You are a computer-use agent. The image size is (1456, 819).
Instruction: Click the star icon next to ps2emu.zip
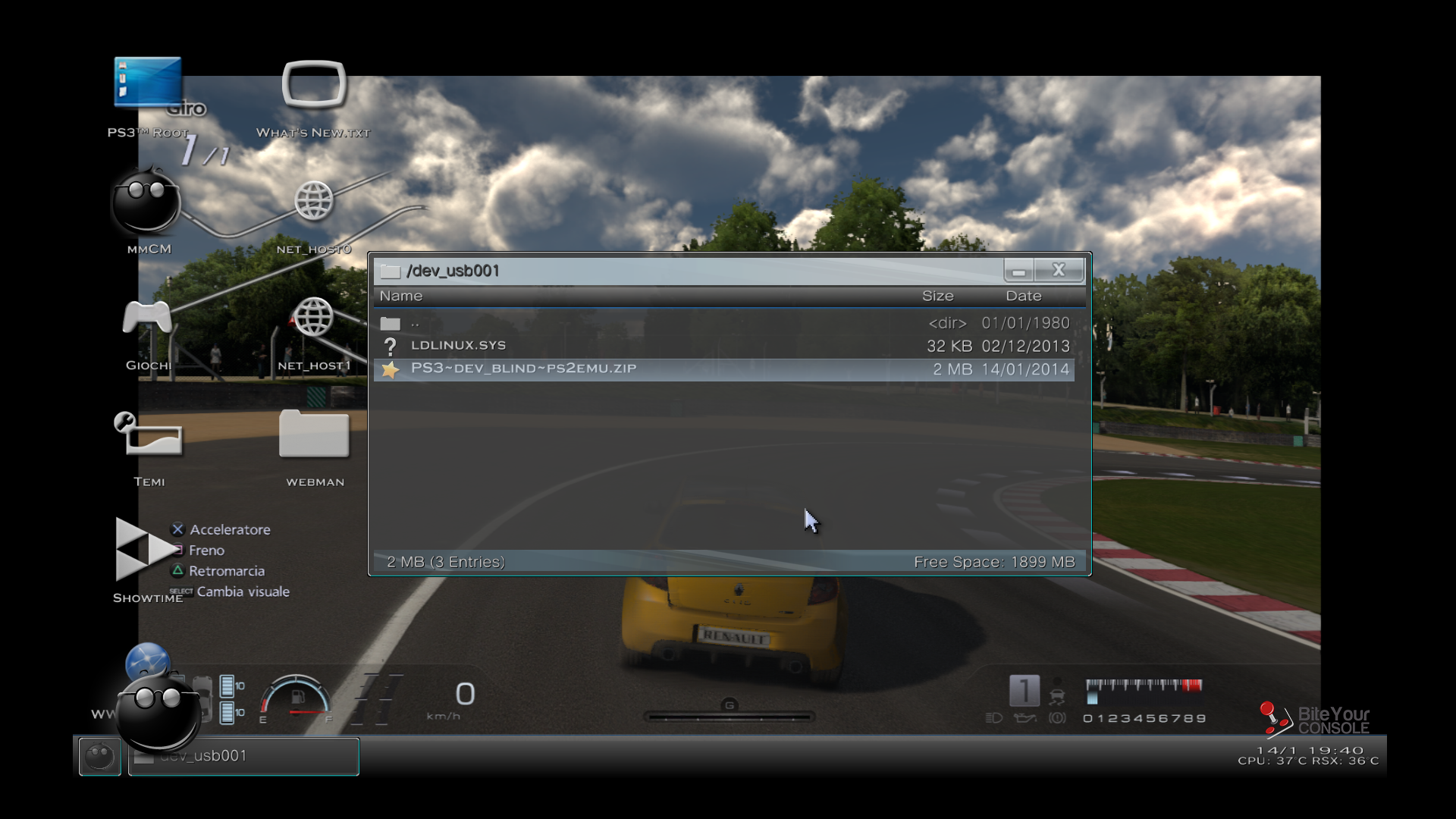390,369
